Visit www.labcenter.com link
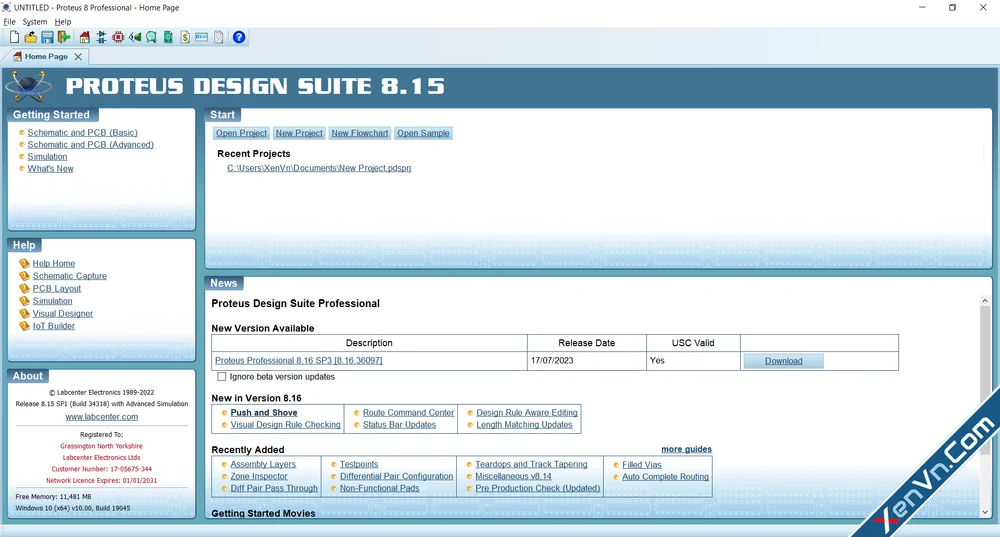The height and width of the screenshot is (537, 1000). pyautogui.click(x=101, y=417)
